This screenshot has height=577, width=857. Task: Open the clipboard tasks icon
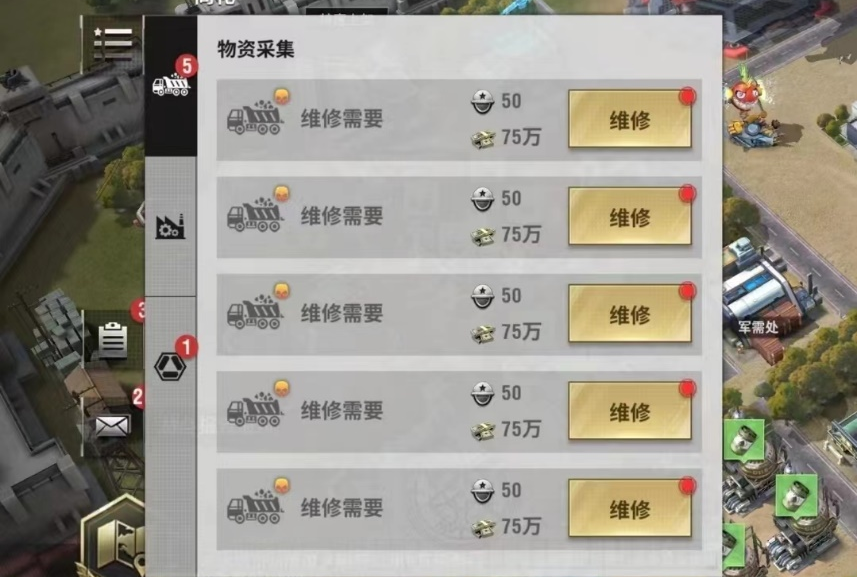click(x=113, y=340)
